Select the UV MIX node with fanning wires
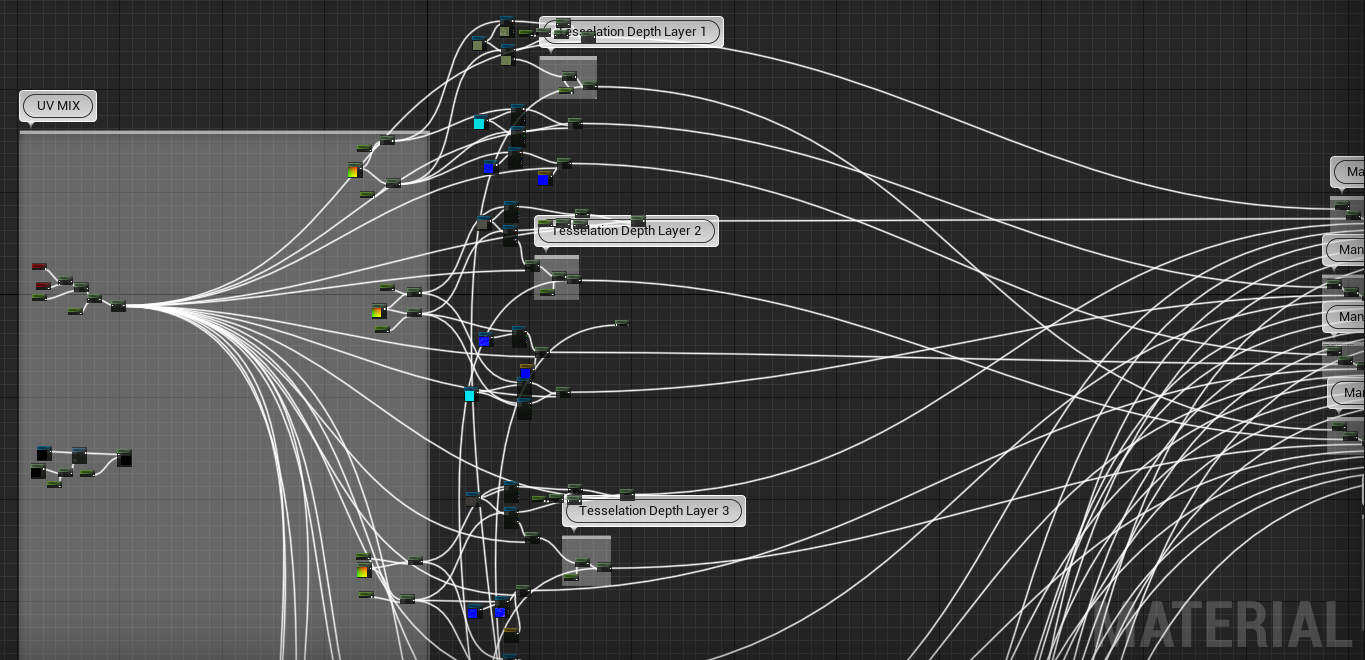1365x660 pixels. pyautogui.click(x=118, y=305)
